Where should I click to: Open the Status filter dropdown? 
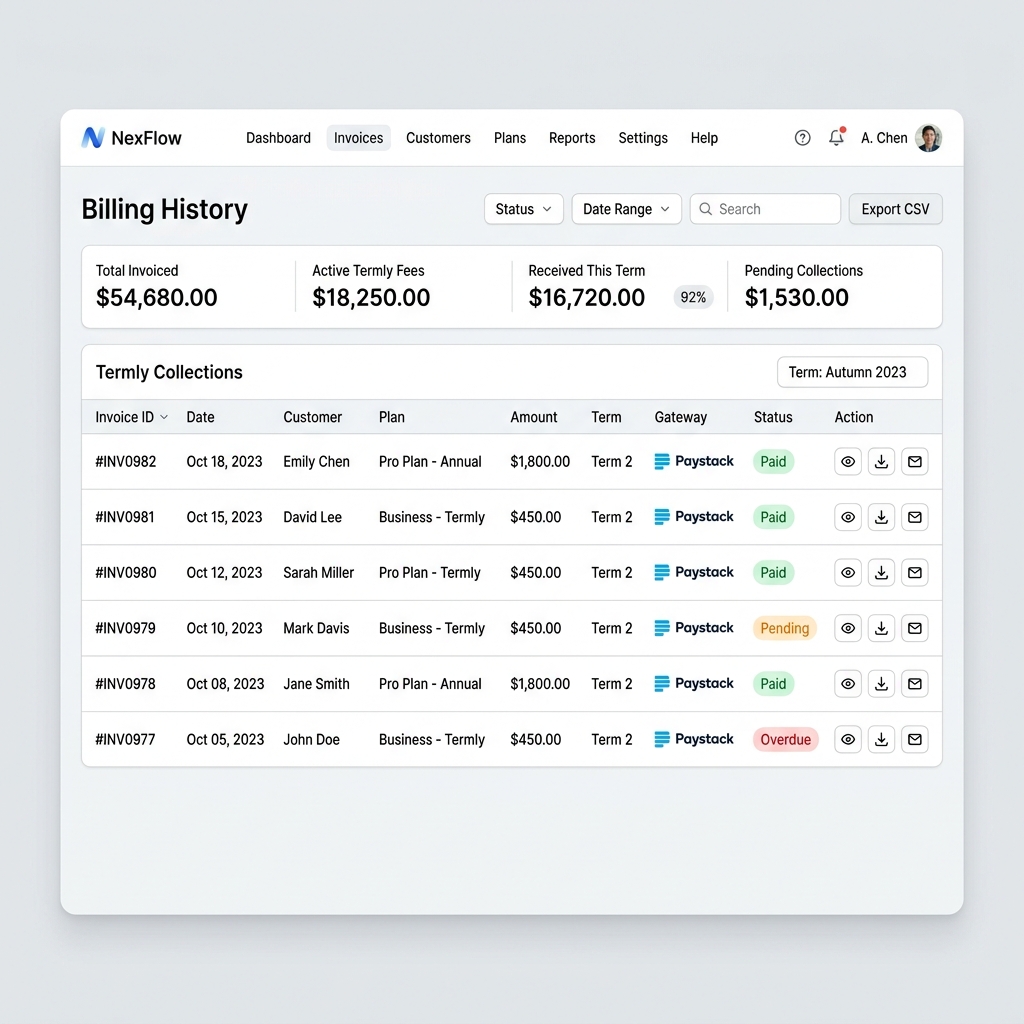tap(523, 209)
